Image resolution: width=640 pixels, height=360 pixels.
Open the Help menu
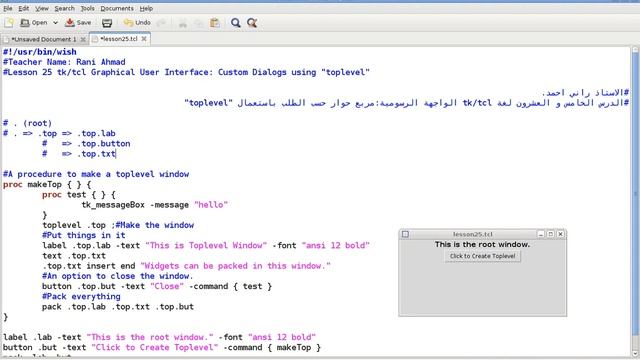[146, 8]
